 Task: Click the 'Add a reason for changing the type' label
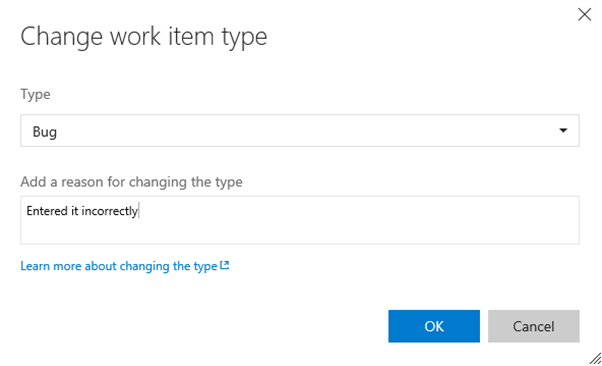click(131, 182)
